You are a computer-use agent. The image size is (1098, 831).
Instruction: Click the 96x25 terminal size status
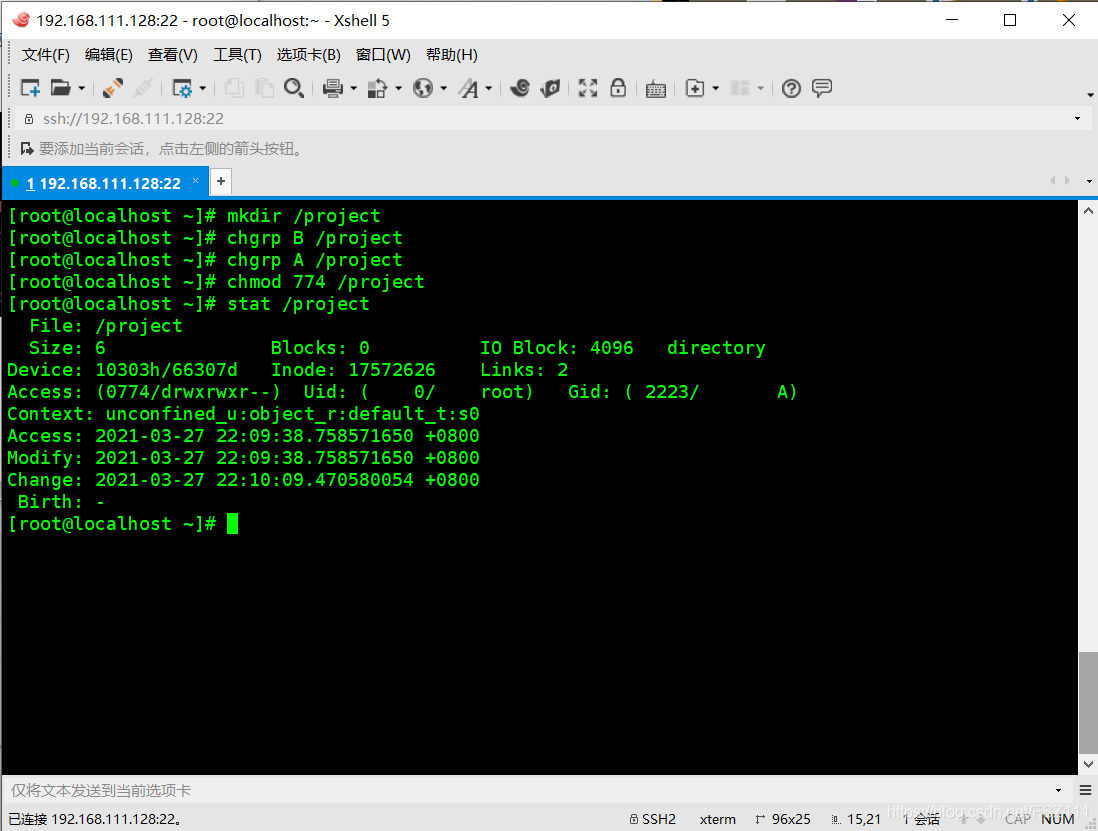[783, 819]
